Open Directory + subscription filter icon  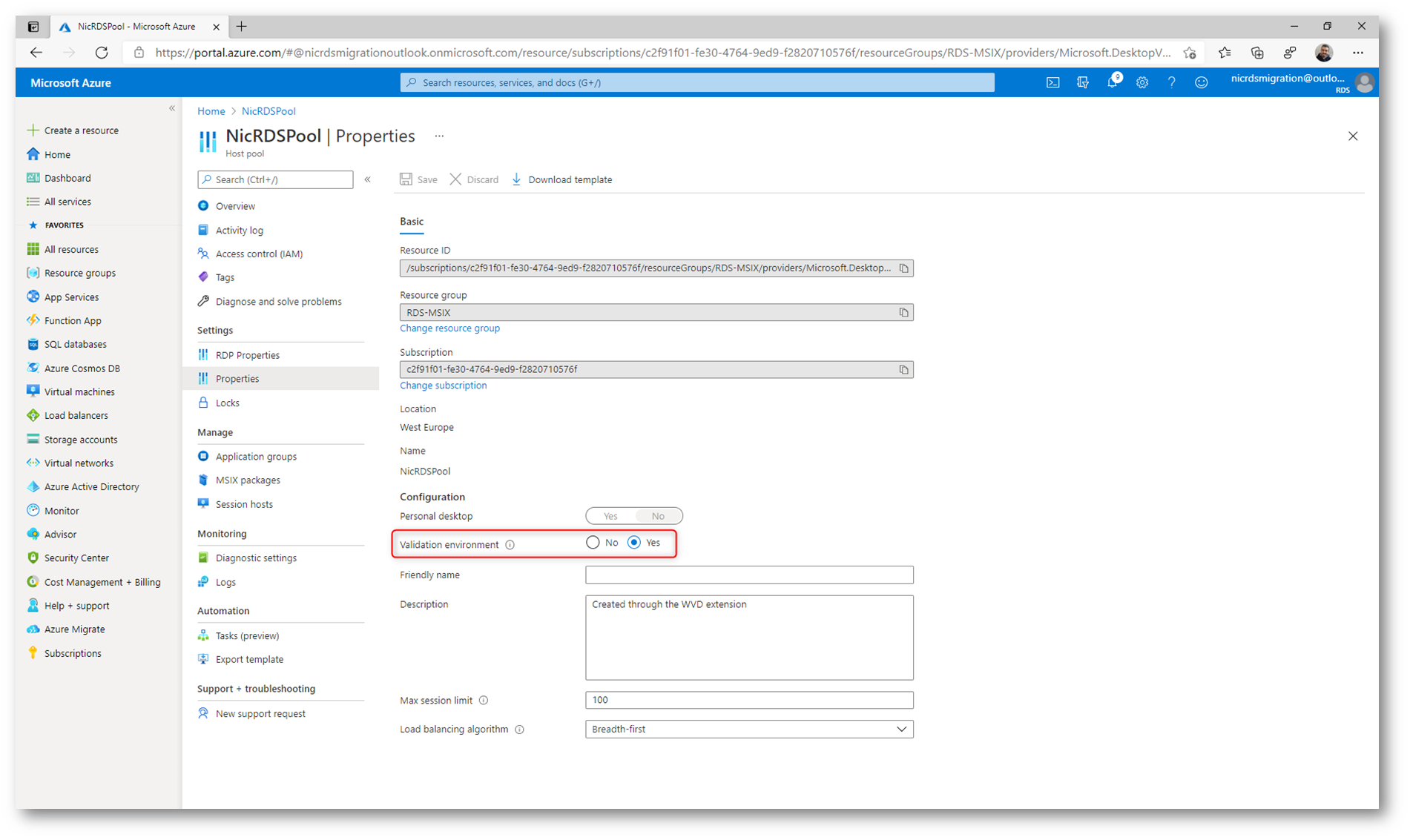[x=1083, y=83]
